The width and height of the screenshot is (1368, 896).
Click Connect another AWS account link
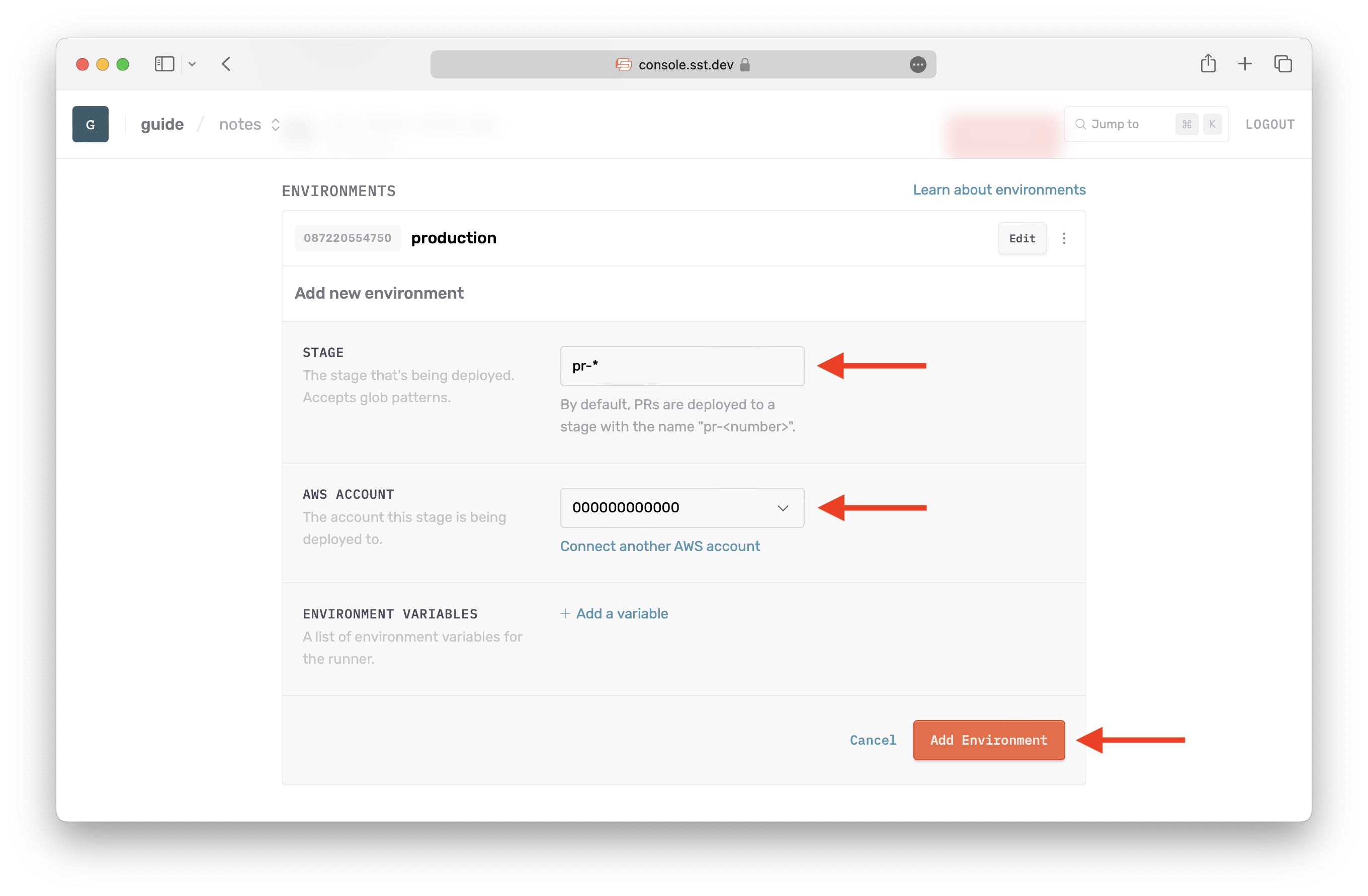point(660,546)
